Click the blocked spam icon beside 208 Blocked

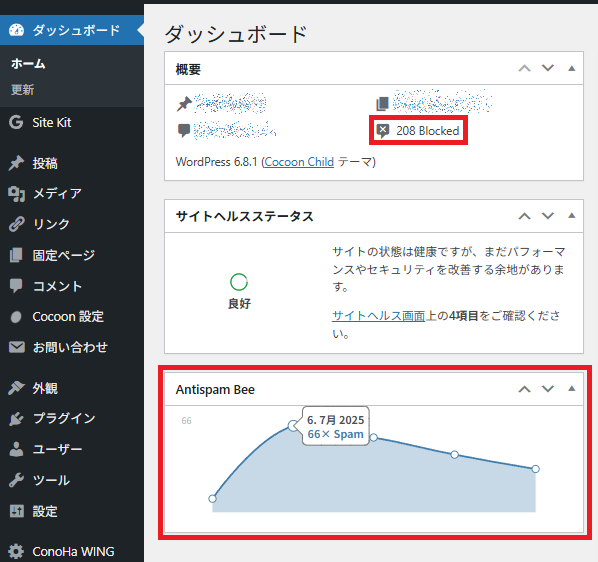tap(383, 131)
